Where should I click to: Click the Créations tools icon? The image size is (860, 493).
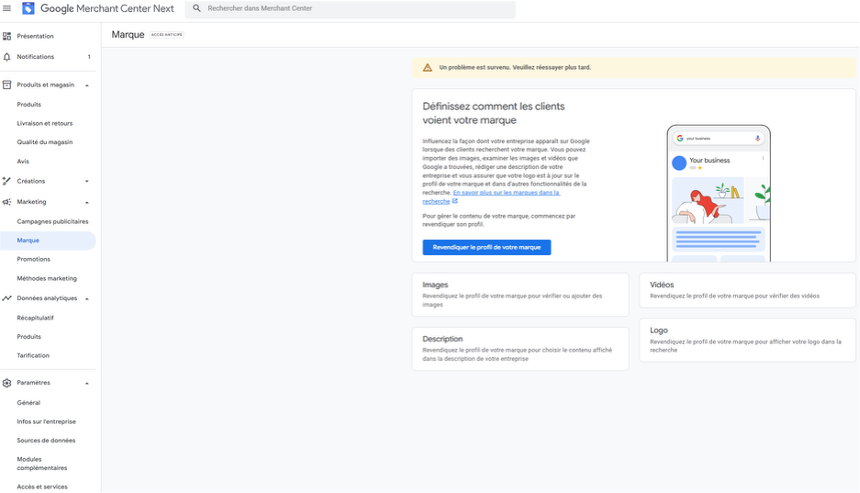click(7, 181)
